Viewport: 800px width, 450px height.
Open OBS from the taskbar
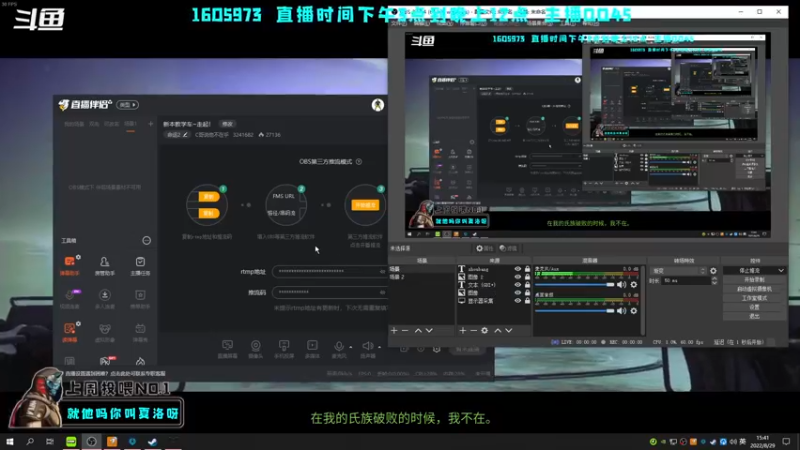[x=91, y=441]
